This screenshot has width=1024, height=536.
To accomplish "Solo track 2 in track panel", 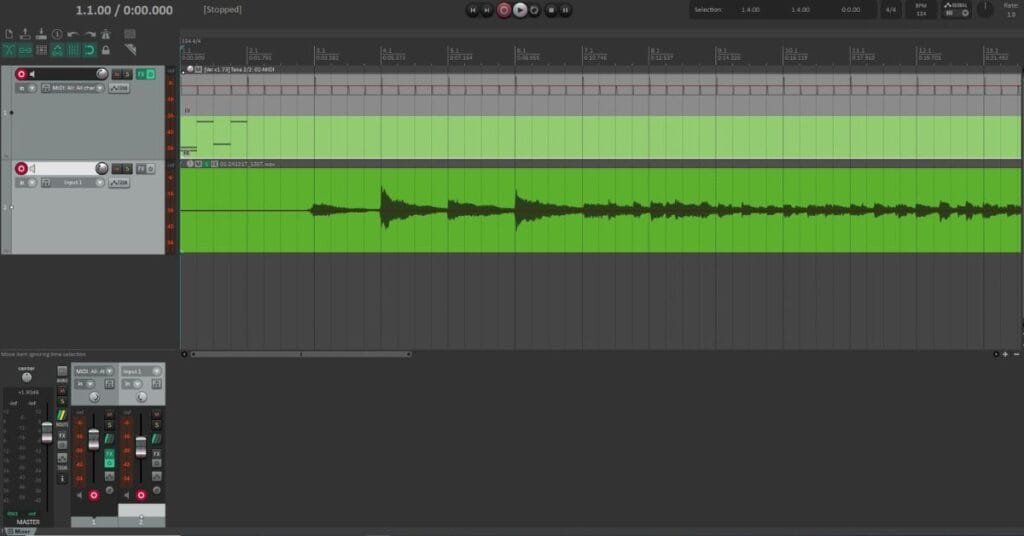I will coord(127,169).
